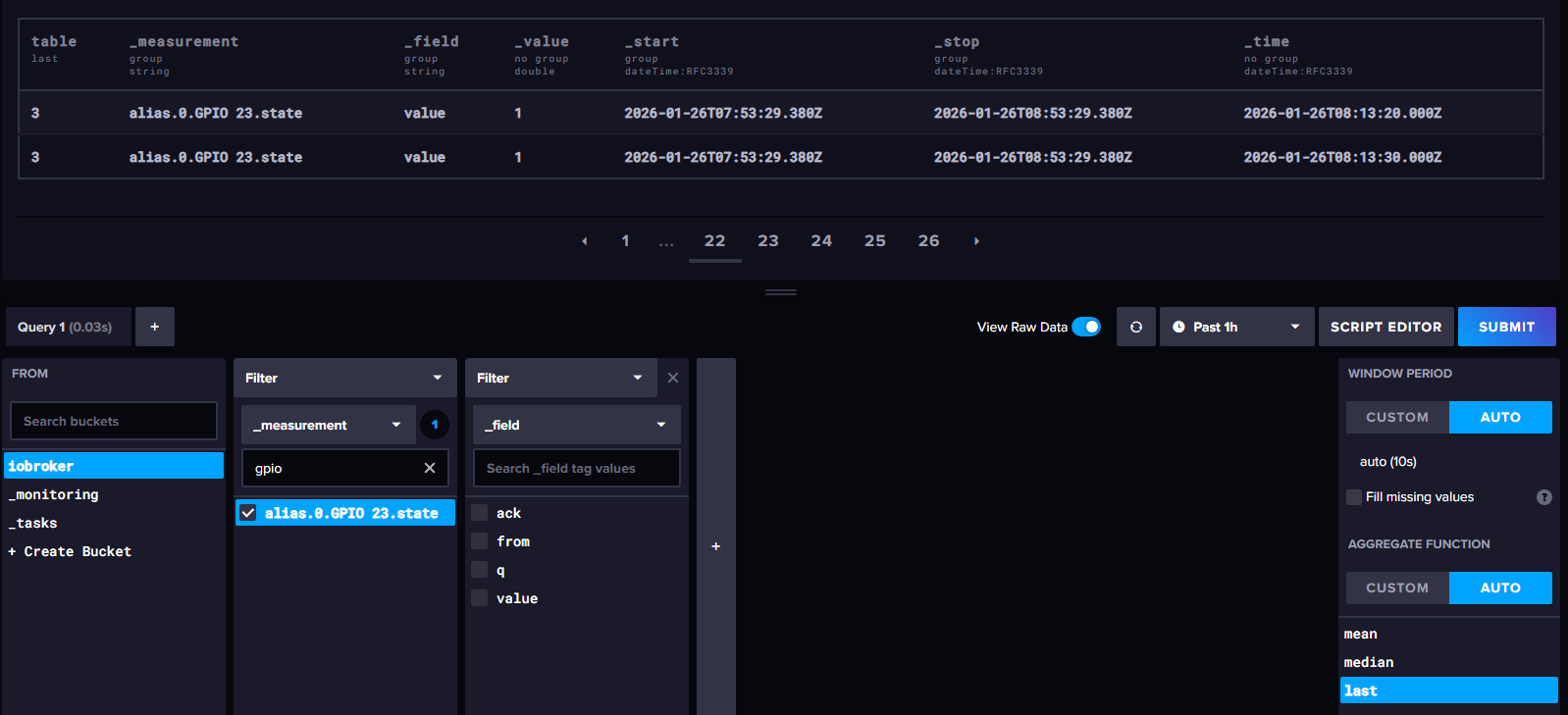Click the auto (10s) window period text
This screenshot has height=715, width=1568.
click(x=1388, y=461)
